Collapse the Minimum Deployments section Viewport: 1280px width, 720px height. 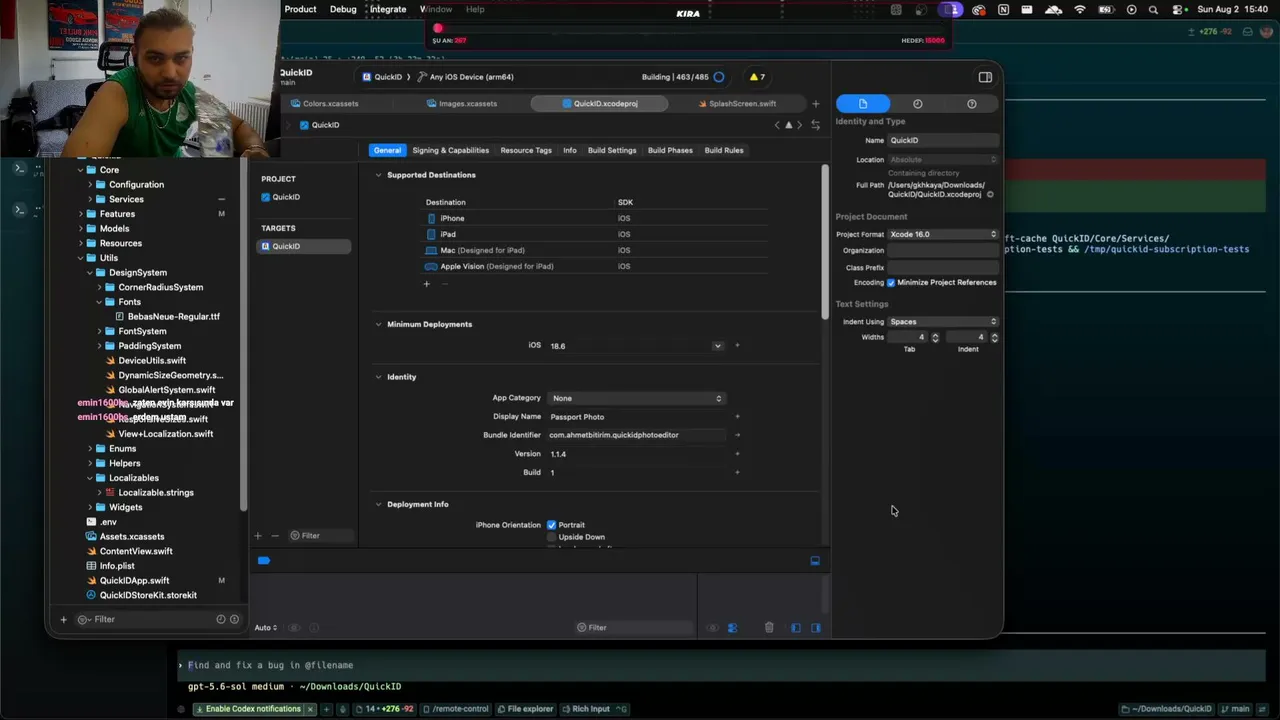[379, 324]
